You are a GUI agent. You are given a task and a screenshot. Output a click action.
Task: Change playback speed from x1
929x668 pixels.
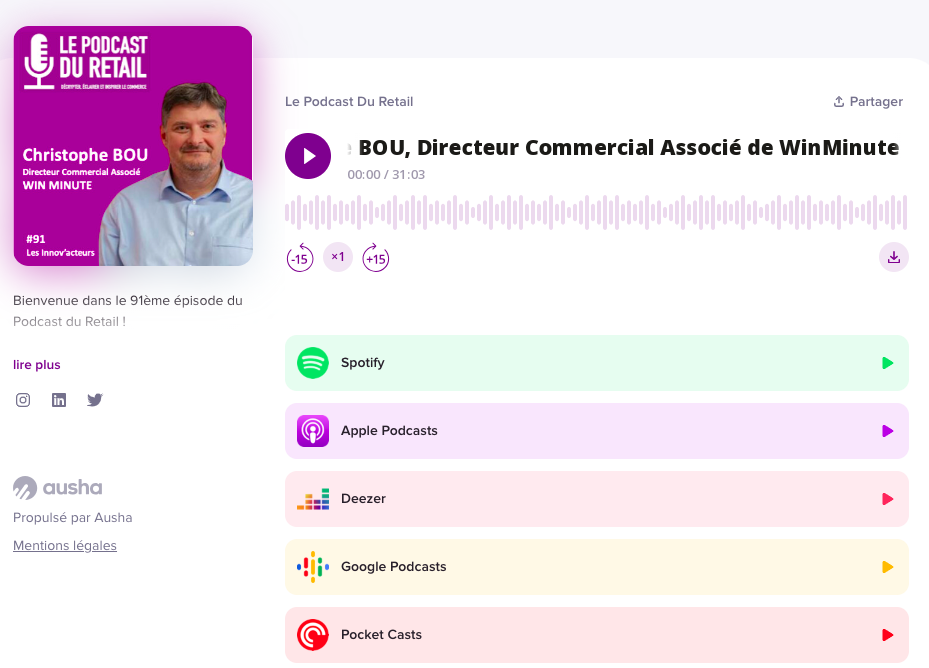coord(338,257)
